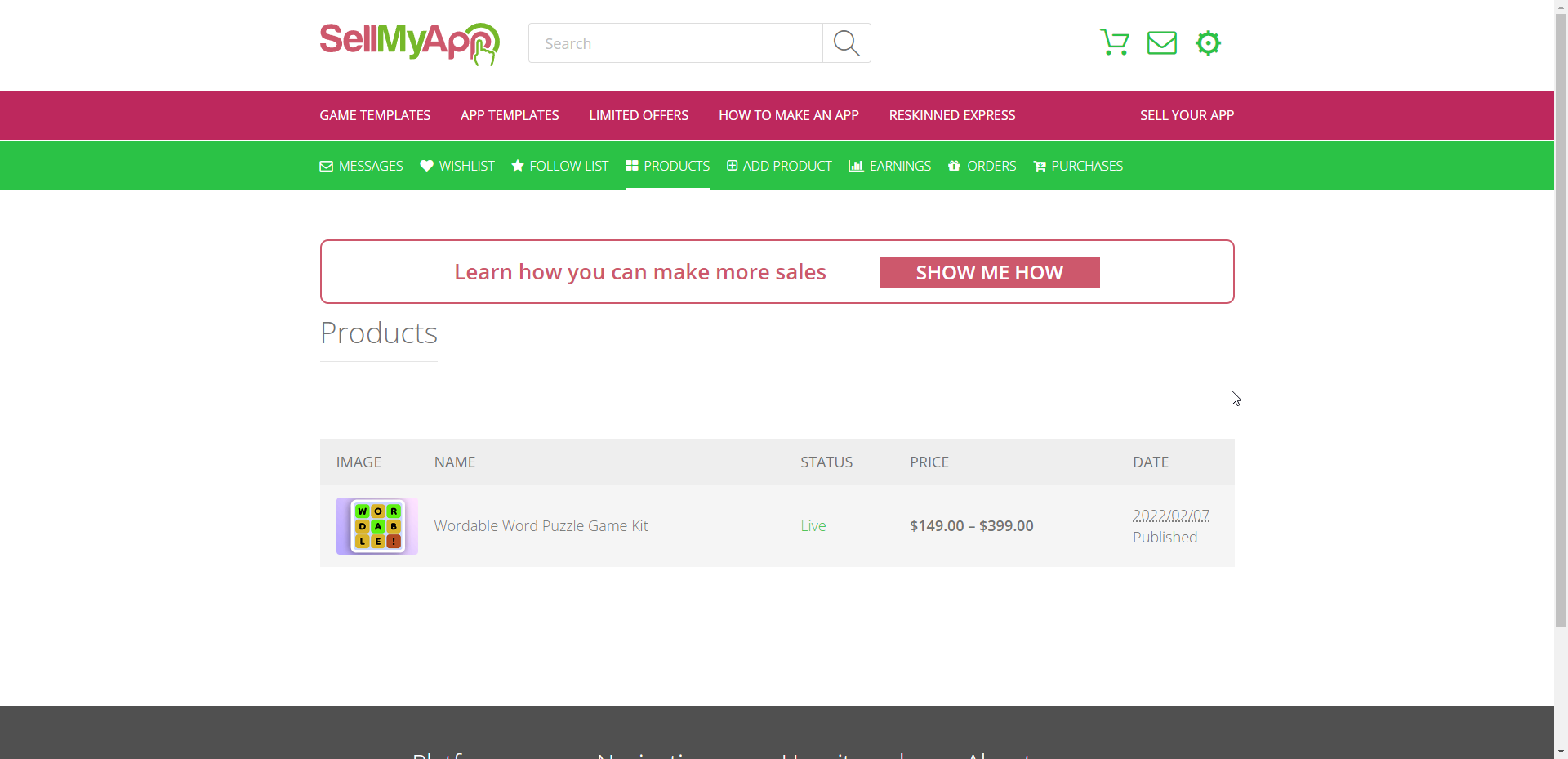View Purchases tab label
Viewport: 1568px width, 759px height.
1087,166
